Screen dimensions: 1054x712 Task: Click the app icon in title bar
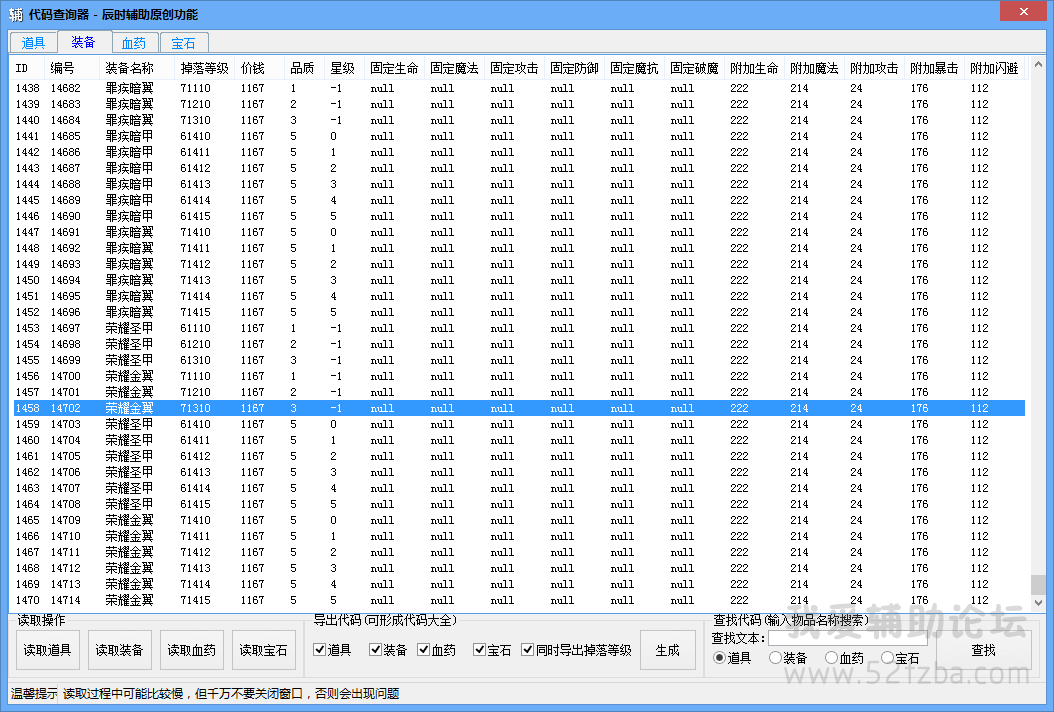(x=15, y=14)
